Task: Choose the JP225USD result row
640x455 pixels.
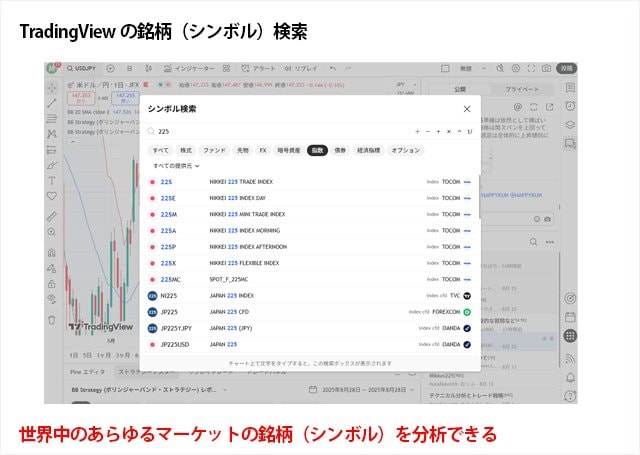Action: pos(310,345)
